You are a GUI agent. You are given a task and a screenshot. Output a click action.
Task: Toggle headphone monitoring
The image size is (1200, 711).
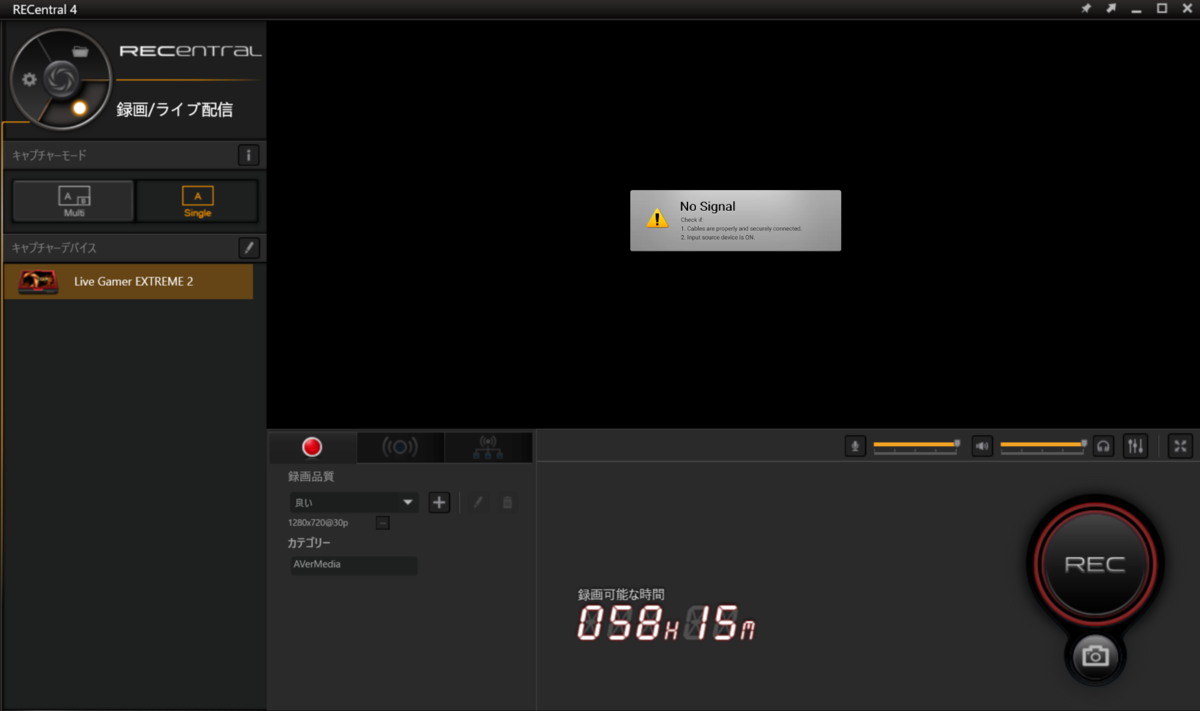pyautogui.click(x=1104, y=446)
